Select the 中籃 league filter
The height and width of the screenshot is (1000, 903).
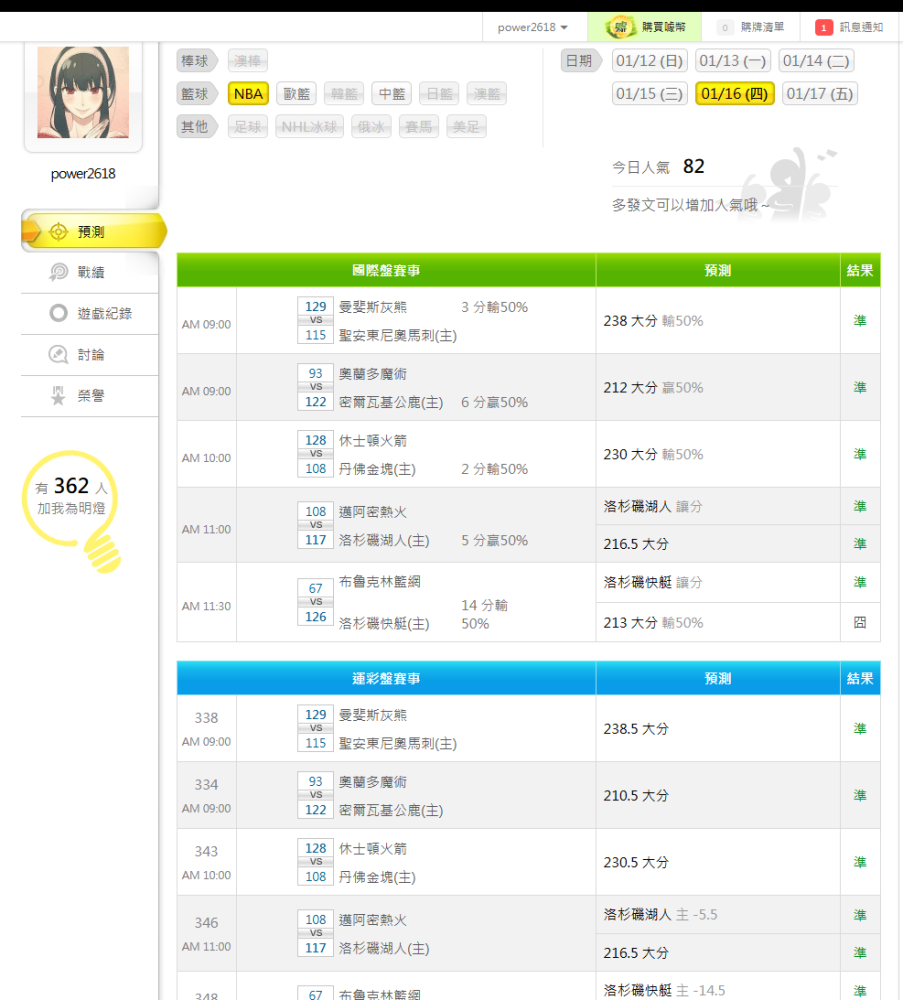(392, 94)
